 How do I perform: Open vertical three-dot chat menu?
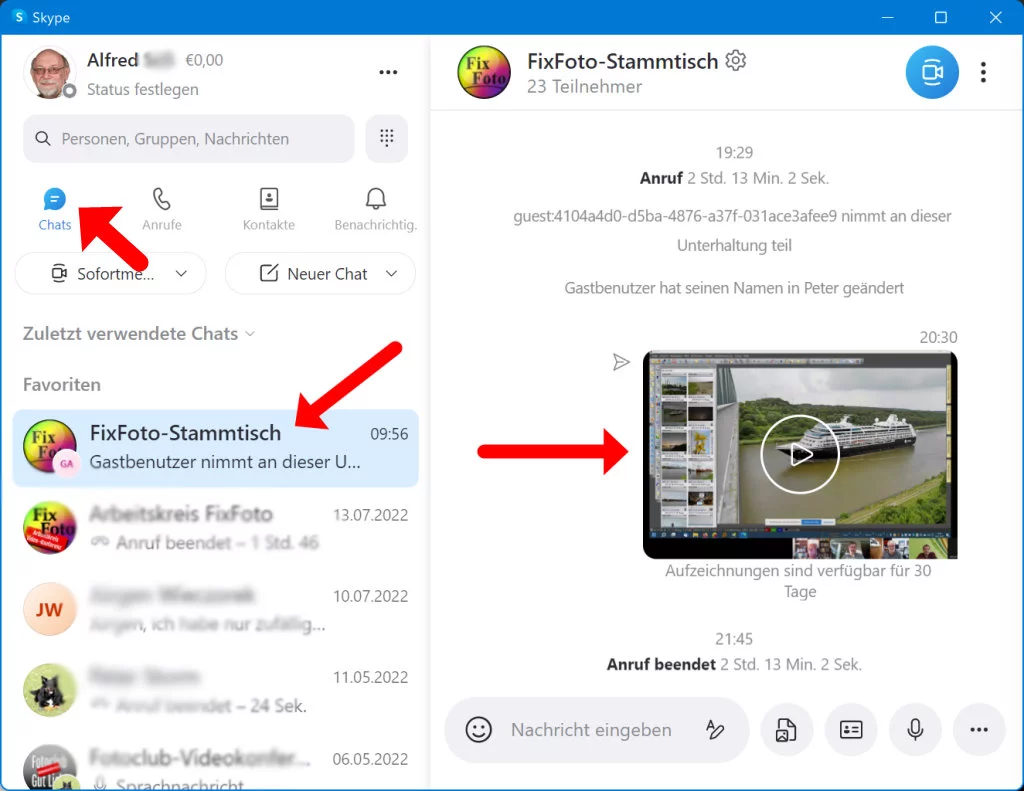(x=984, y=72)
